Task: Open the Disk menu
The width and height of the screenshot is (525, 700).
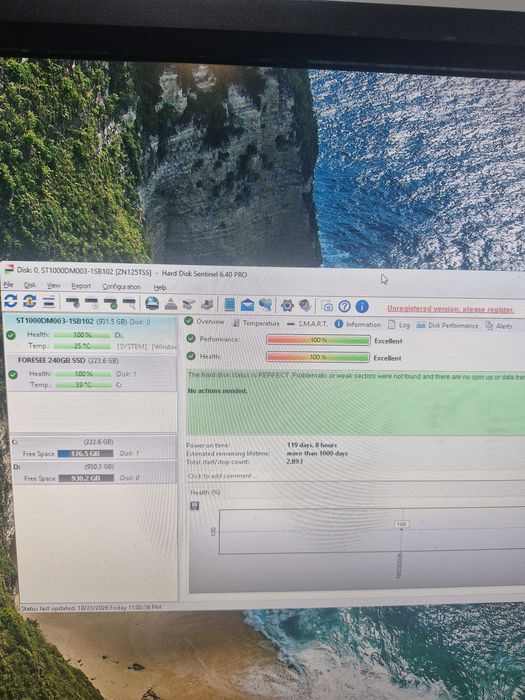Action: pos(30,285)
